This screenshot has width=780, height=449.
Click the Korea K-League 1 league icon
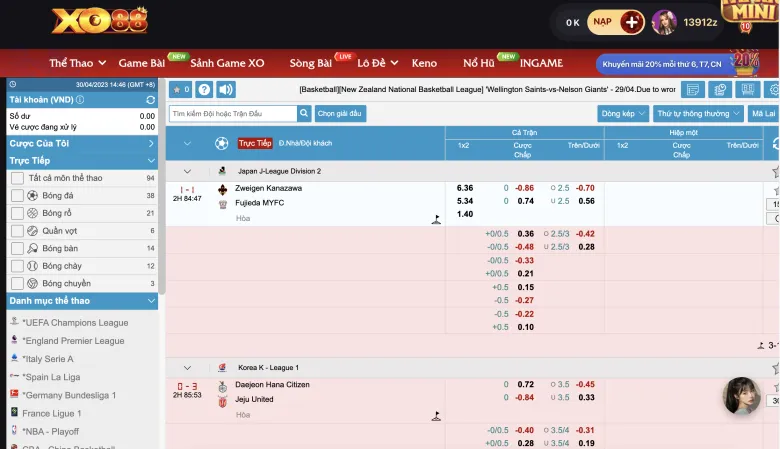tap(222, 367)
